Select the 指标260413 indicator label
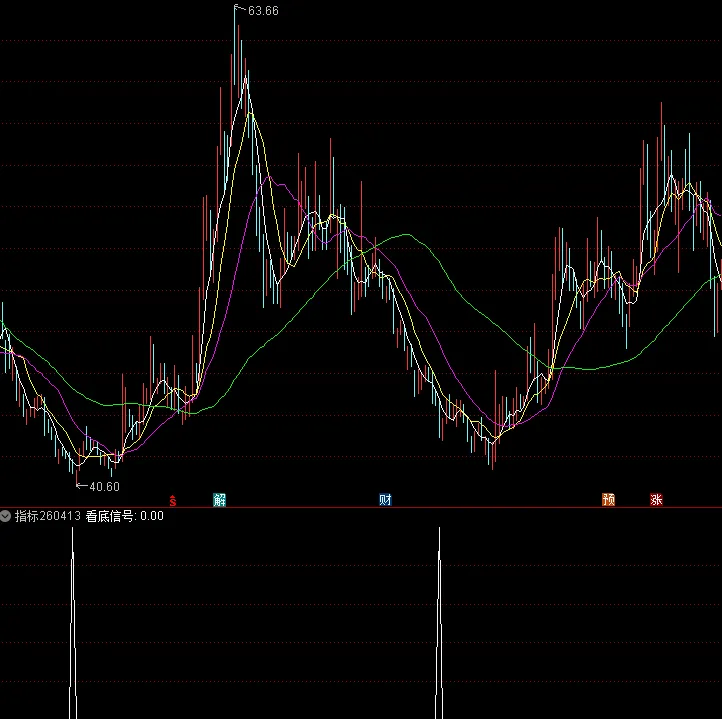The image size is (722, 719). pos(48,516)
